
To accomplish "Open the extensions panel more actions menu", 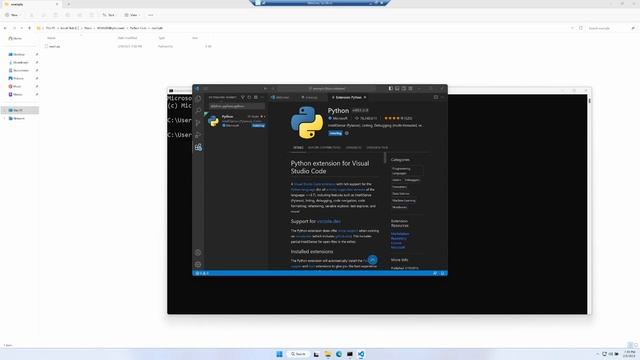I will tap(262, 98).
